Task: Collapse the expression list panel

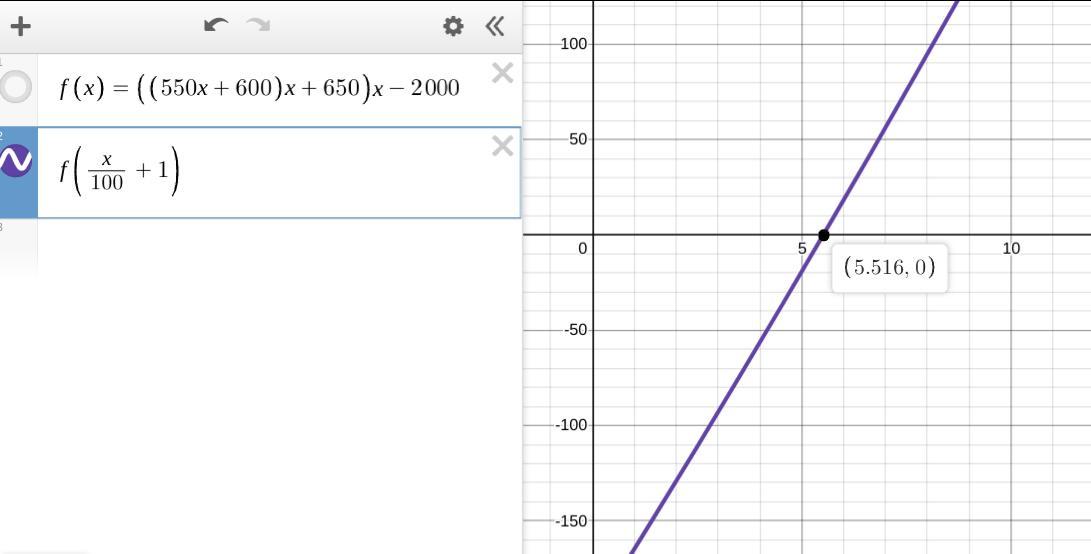Action: pos(494,26)
